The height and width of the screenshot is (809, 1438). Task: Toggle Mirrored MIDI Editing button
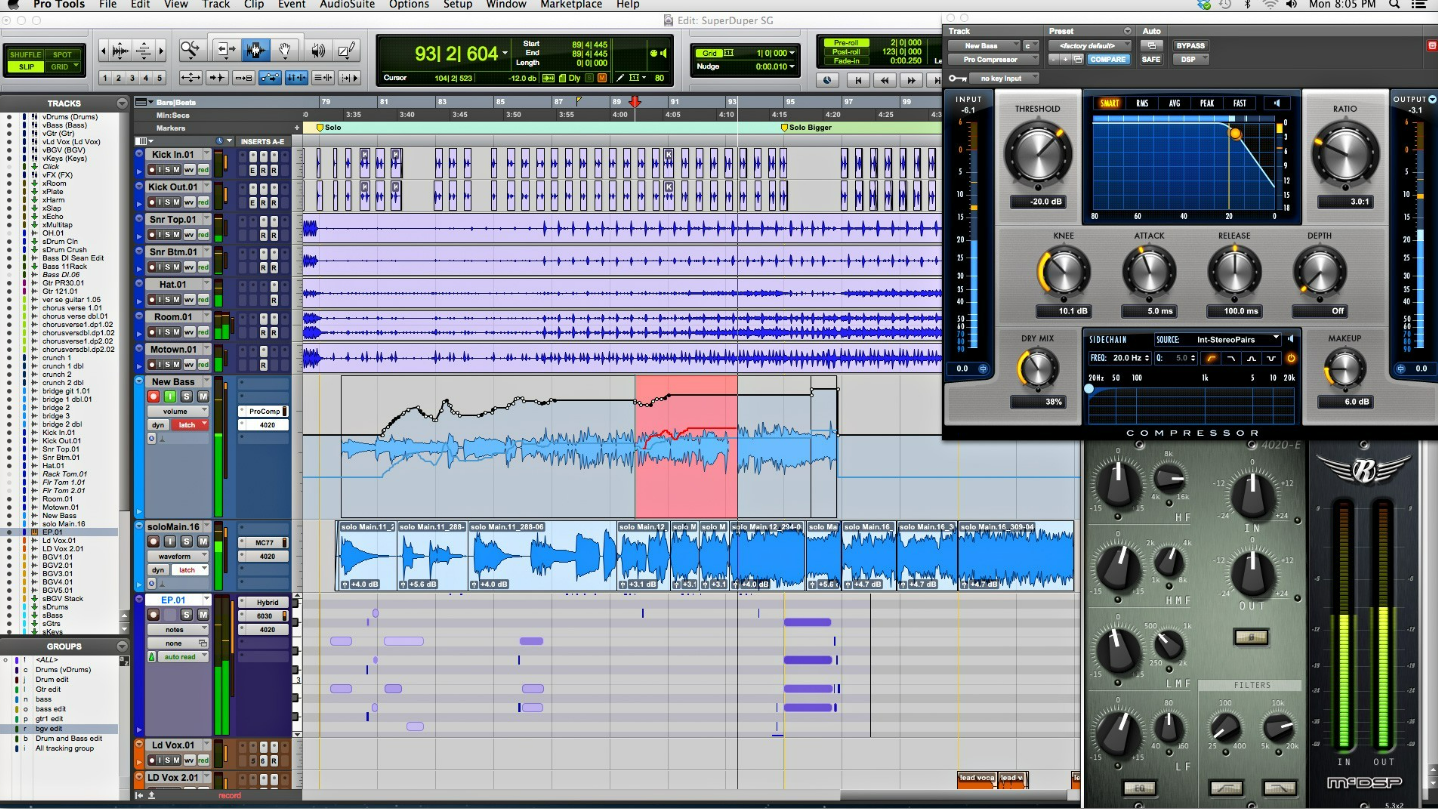244,78
